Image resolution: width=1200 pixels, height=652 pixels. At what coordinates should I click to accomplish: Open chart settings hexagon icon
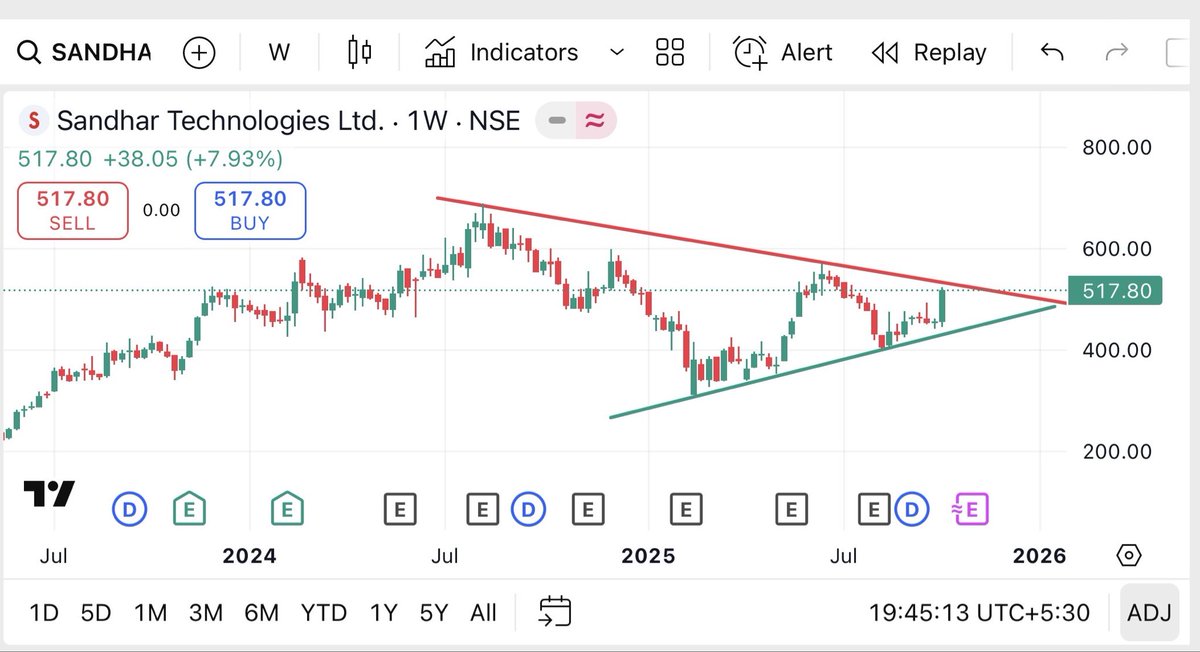tap(1128, 556)
